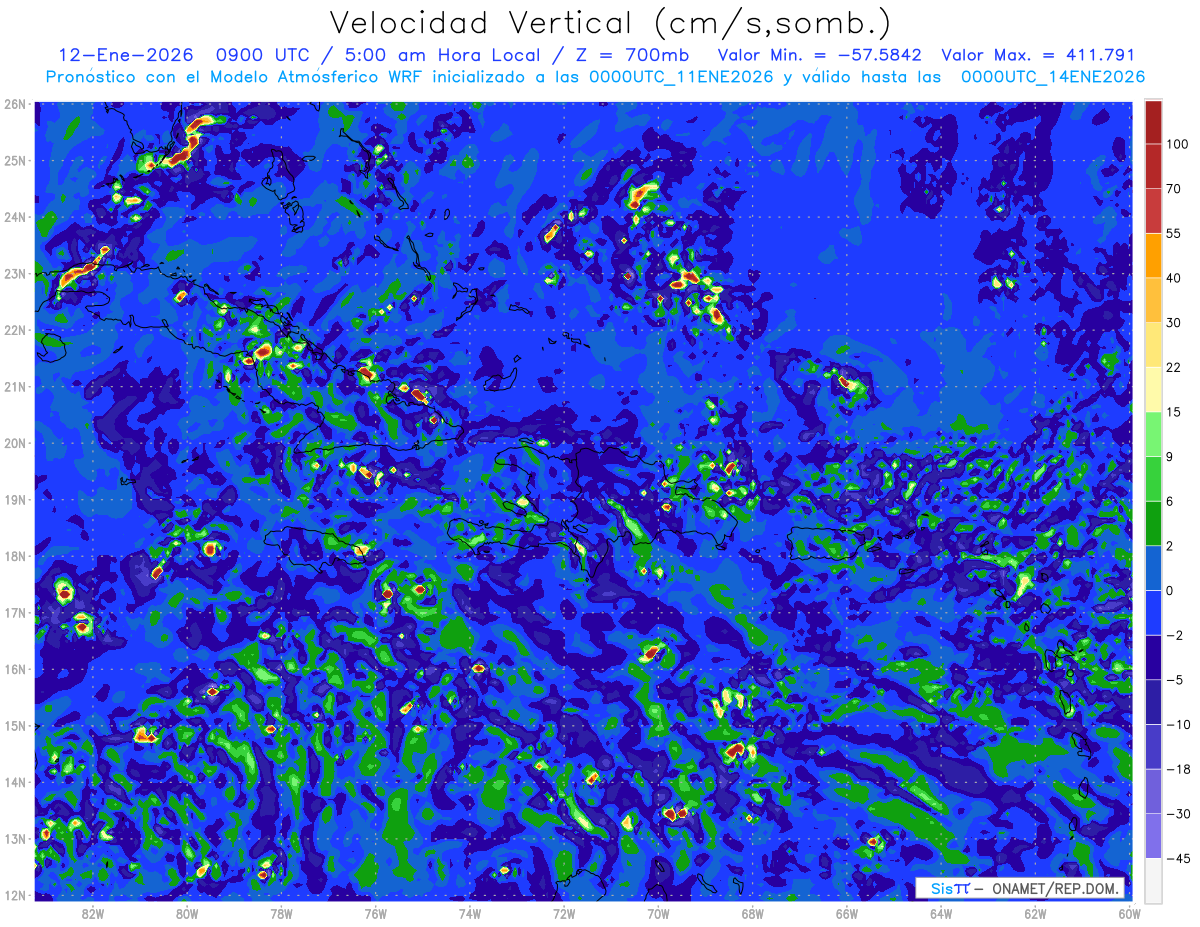The width and height of the screenshot is (1200, 927).
Task: Click the latitude label '25N'
Action: 15,160
